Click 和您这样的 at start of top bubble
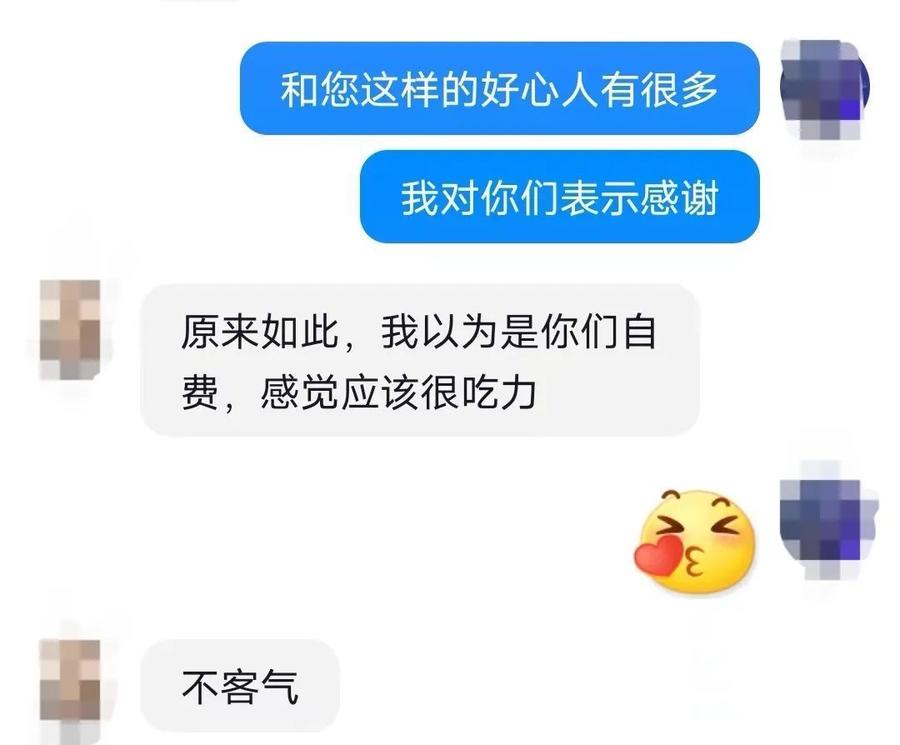The image size is (900, 745). pos(379,90)
